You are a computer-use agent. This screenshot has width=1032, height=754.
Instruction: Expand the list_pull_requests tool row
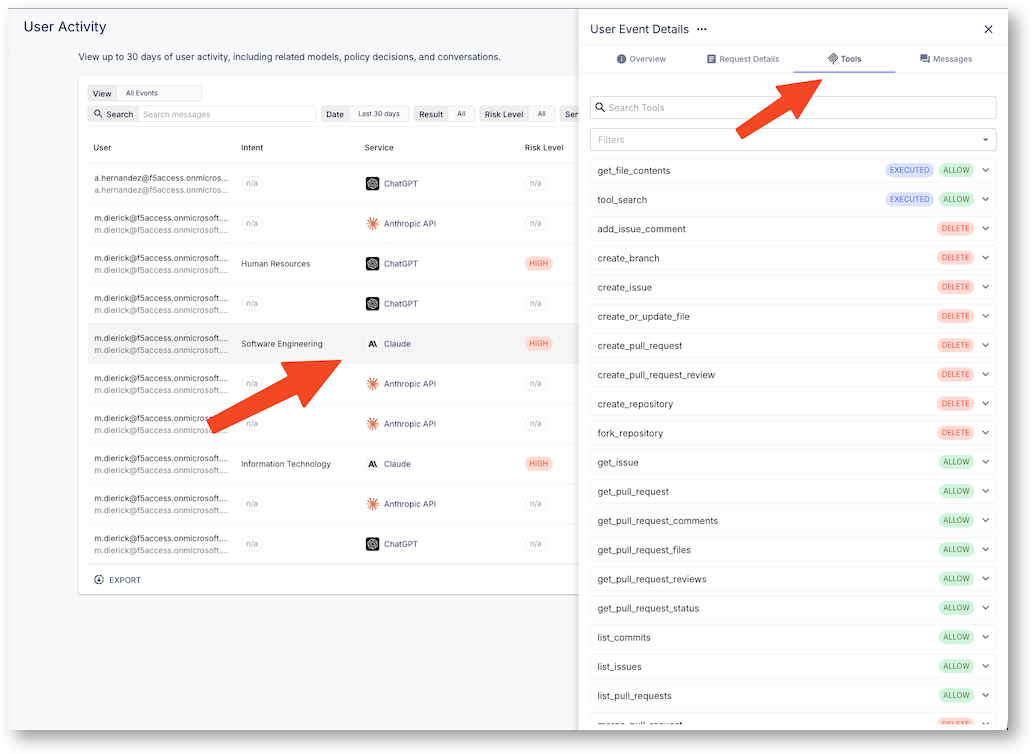(x=986, y=695)
